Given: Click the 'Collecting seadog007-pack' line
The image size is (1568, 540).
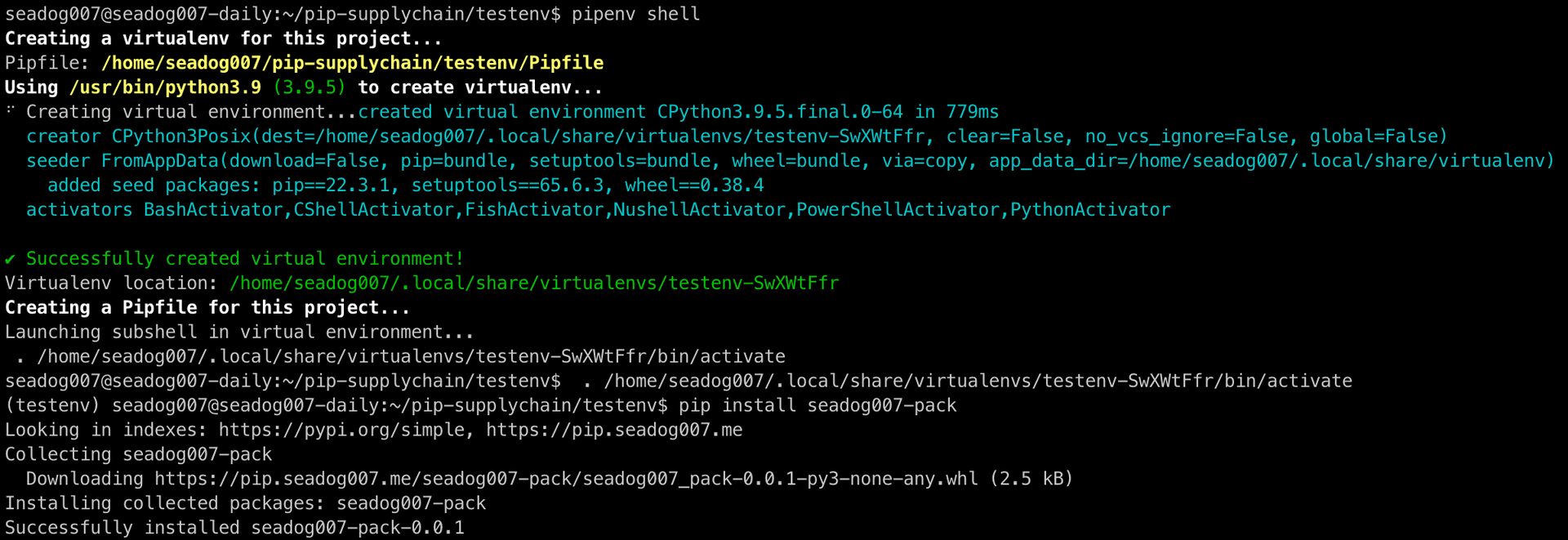Looking at the screenshot, I should click(x=139, y=454).
